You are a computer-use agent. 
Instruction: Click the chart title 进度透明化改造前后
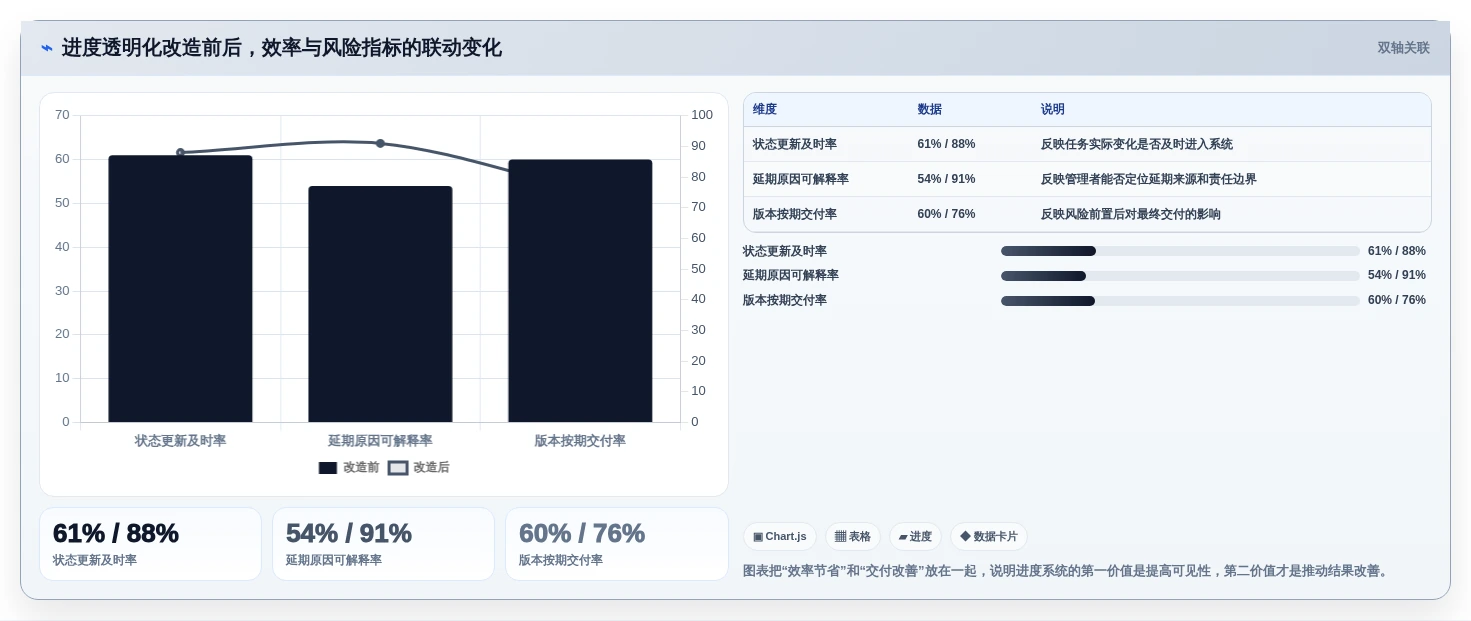click(x=281, y=48)
